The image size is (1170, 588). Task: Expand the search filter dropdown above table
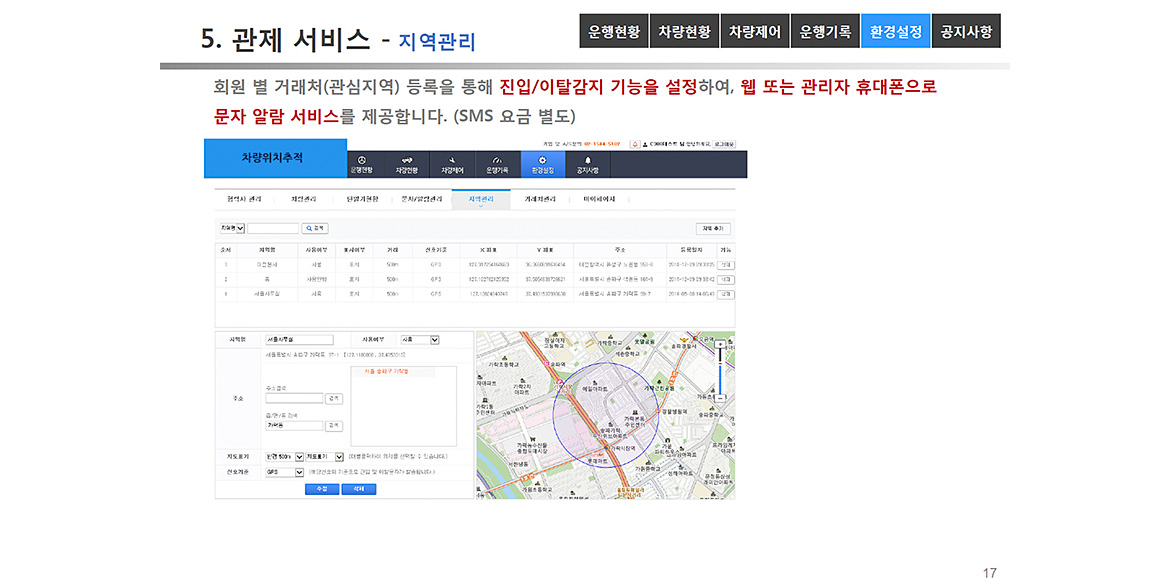point(232,228)
